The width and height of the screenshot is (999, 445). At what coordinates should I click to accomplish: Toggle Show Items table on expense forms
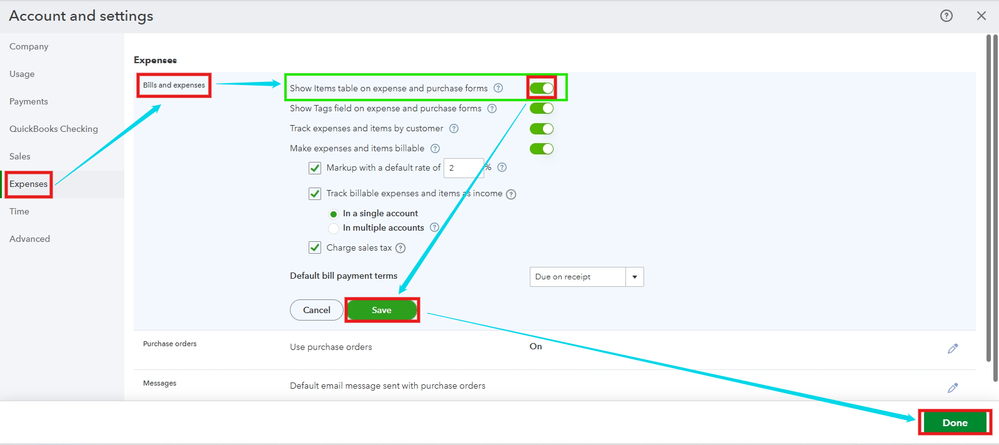point(542,88)
